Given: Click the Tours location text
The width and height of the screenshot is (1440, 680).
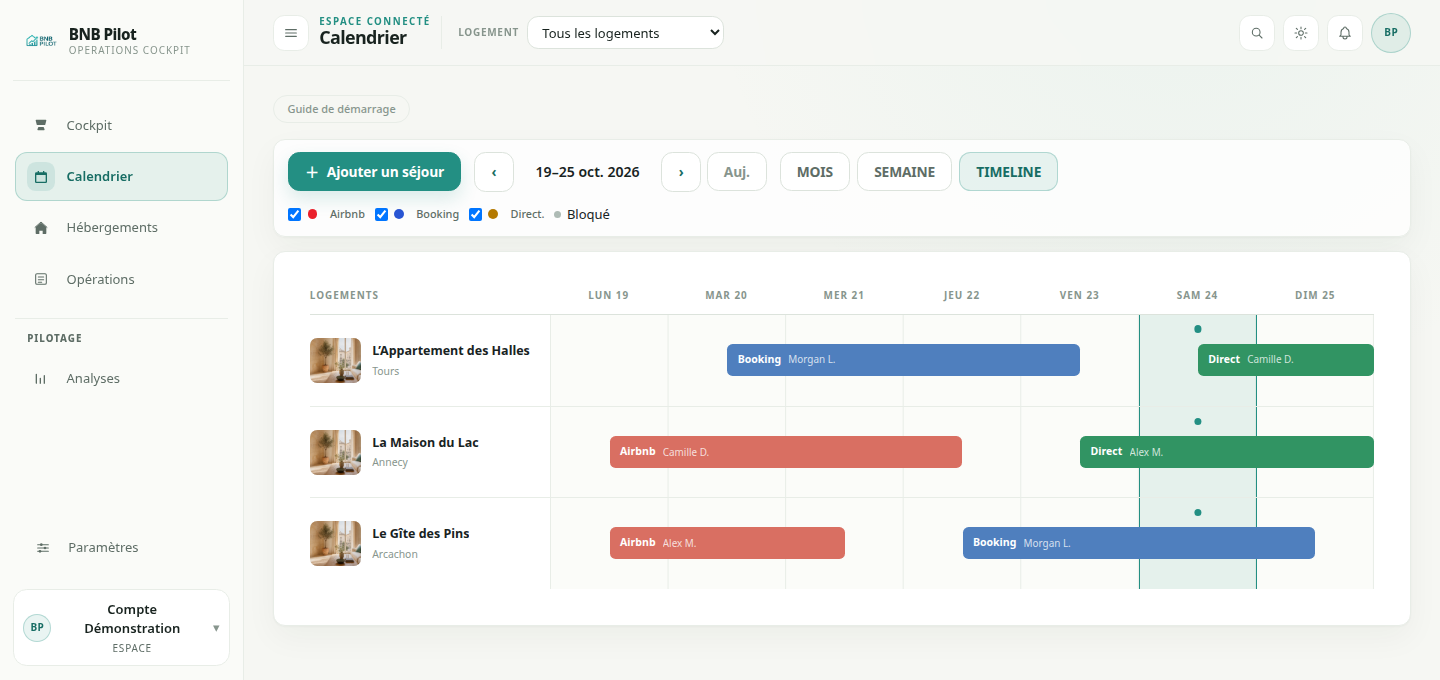Looking at the screenshot, I should tap(386, 371).
